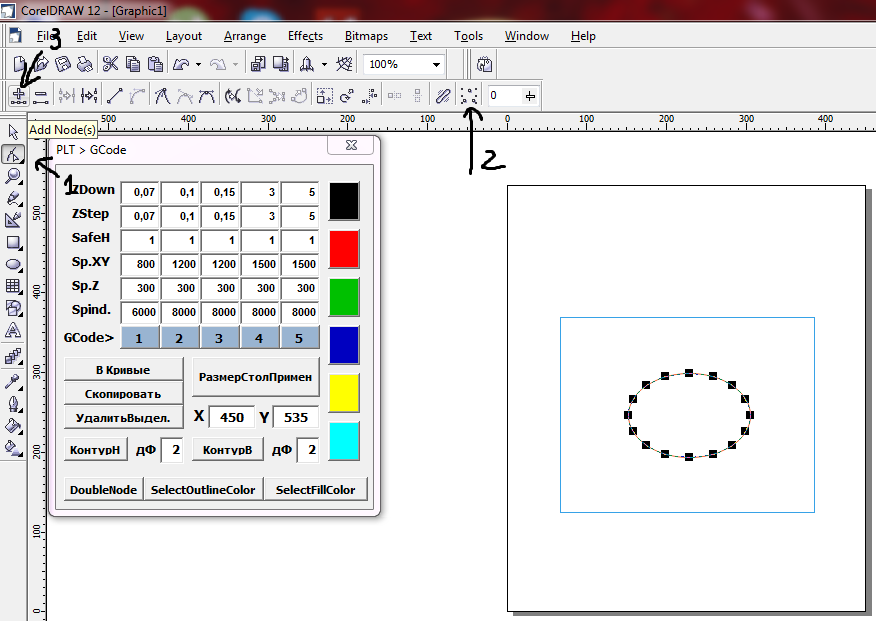Open the Tools menu
This screenshot has width=876, height=621.
coord(468,36)
